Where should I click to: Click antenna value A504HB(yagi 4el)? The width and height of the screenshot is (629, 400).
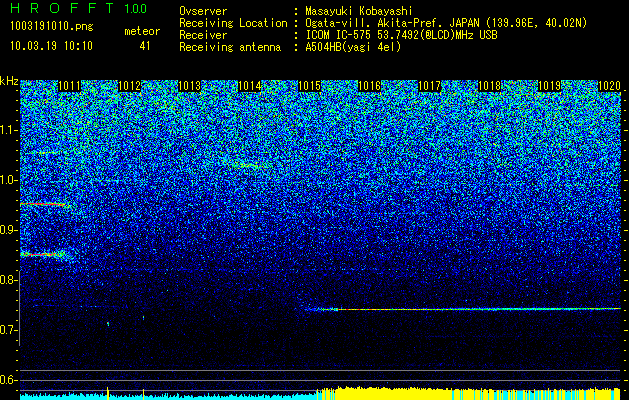[x=353, y=47]
